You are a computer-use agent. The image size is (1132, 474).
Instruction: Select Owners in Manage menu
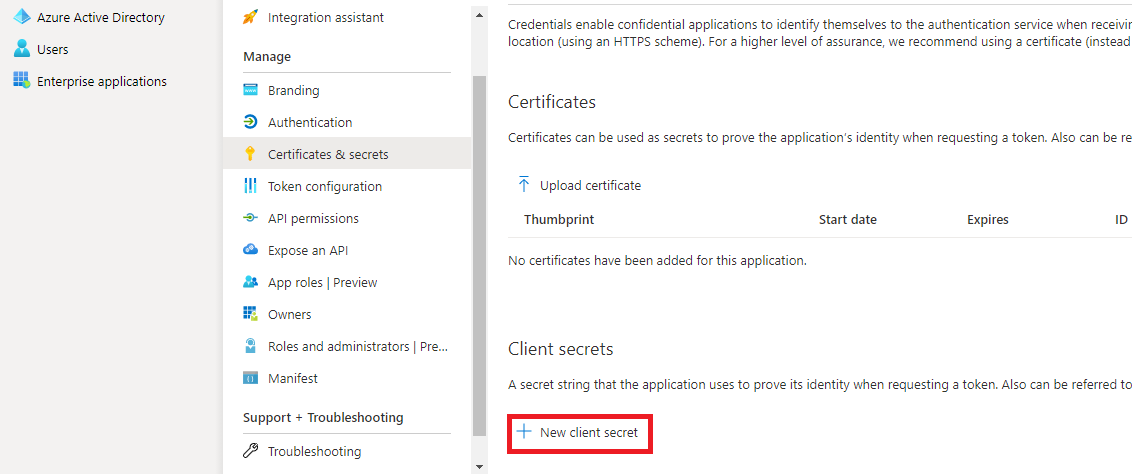pos(289,314)
